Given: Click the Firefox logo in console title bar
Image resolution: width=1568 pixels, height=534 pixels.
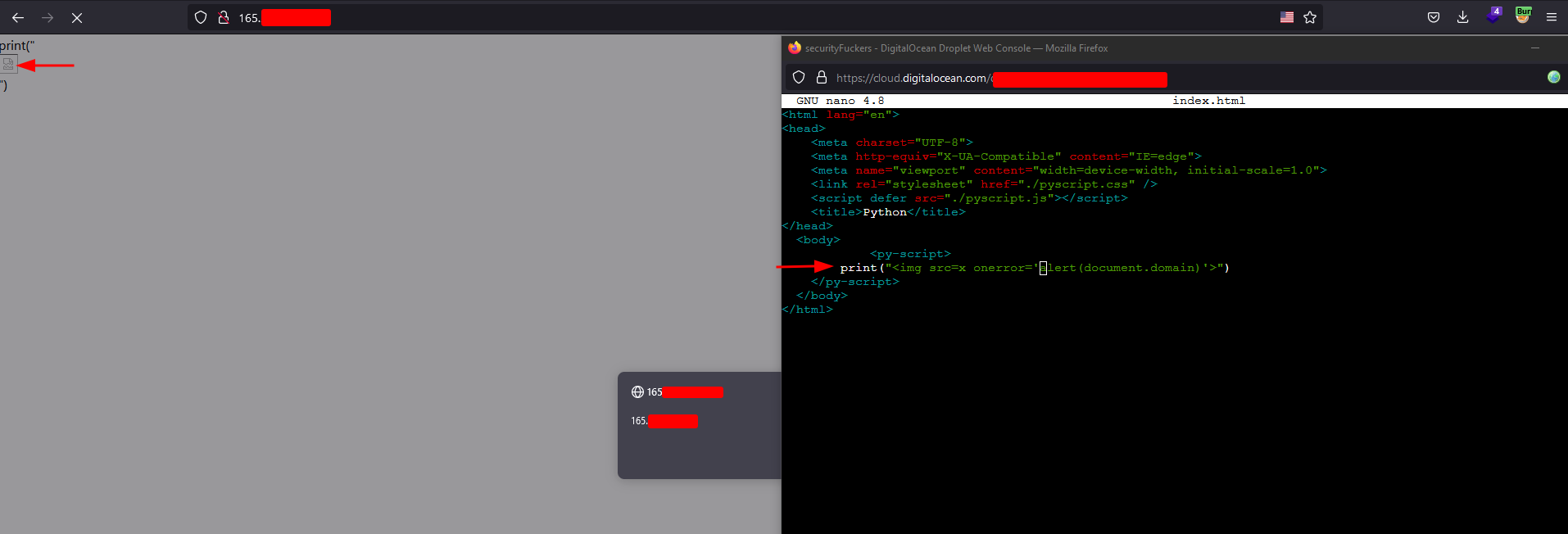Looking at the screenshot, I should (794, 48).
